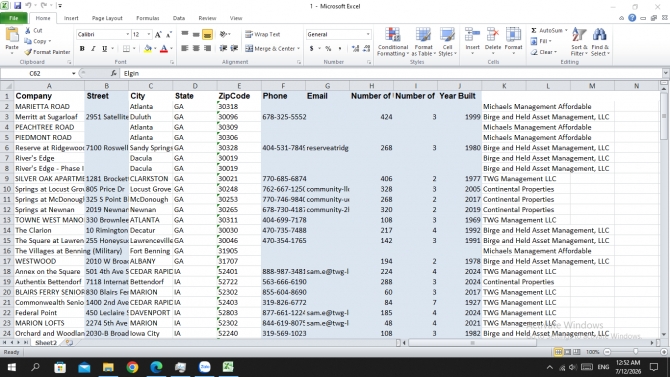Screen dimensions: 670x377
Task: Open Cell Styles gallery
Action: point(447,41)
